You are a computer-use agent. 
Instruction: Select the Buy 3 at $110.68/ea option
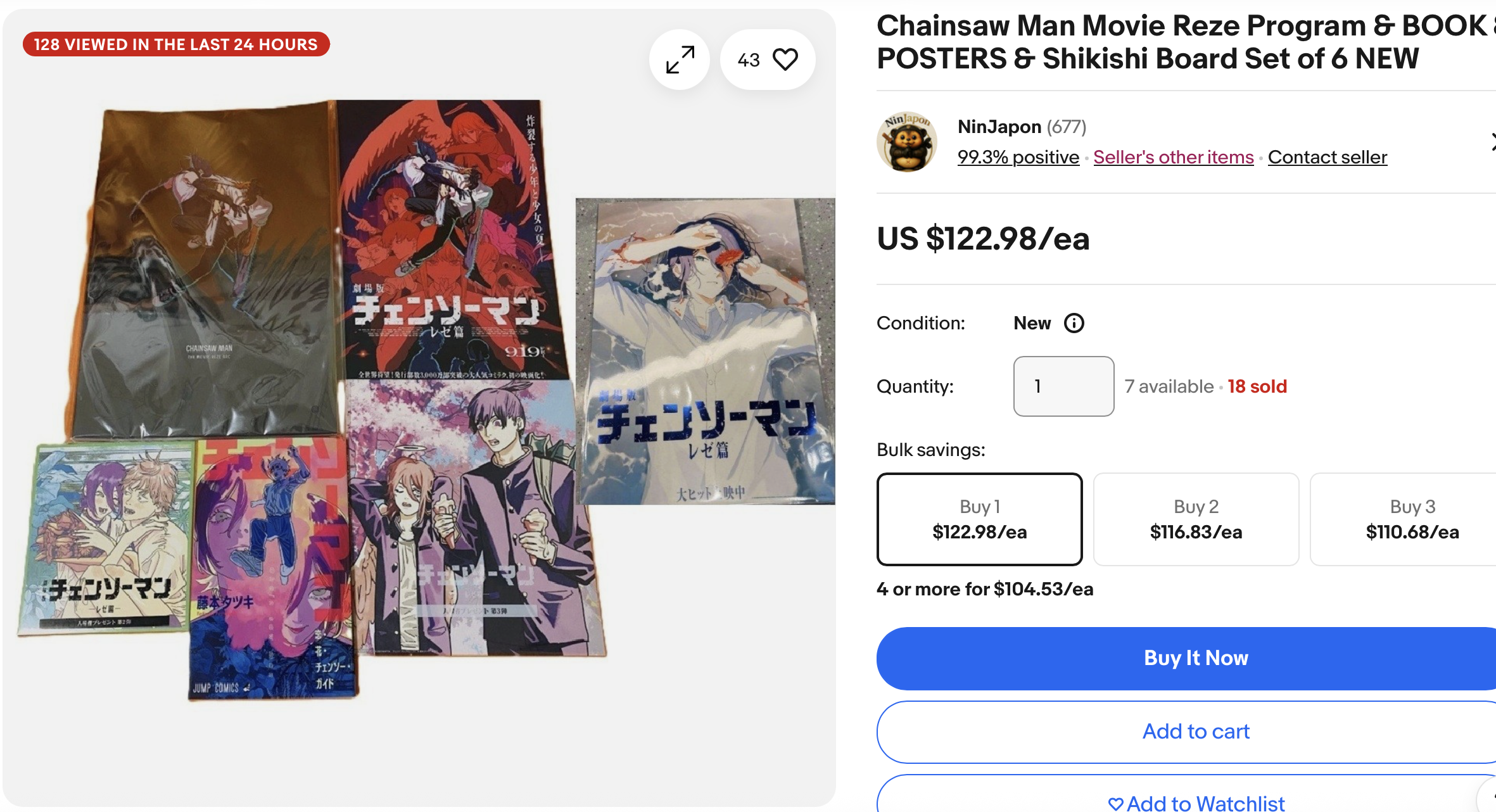click(x=1404, y=519)
